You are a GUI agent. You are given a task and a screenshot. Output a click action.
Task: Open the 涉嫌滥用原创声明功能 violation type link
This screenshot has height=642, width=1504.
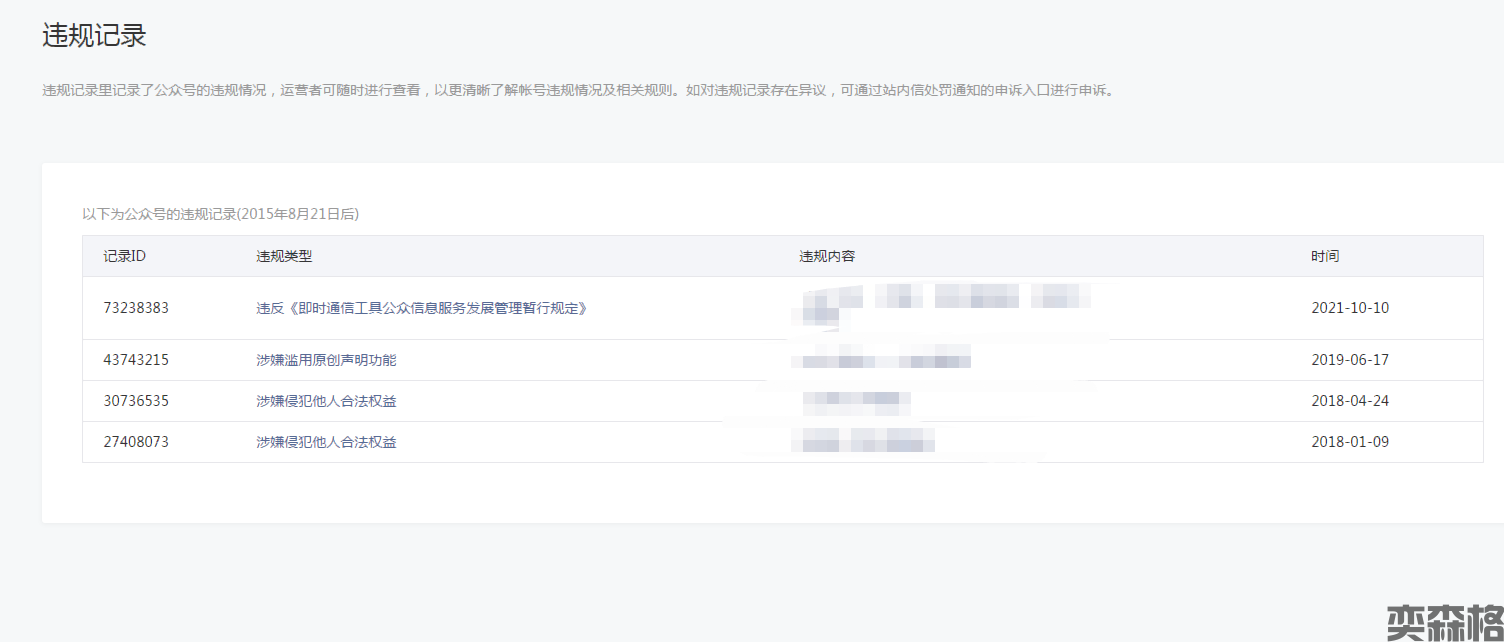[326, 360]
